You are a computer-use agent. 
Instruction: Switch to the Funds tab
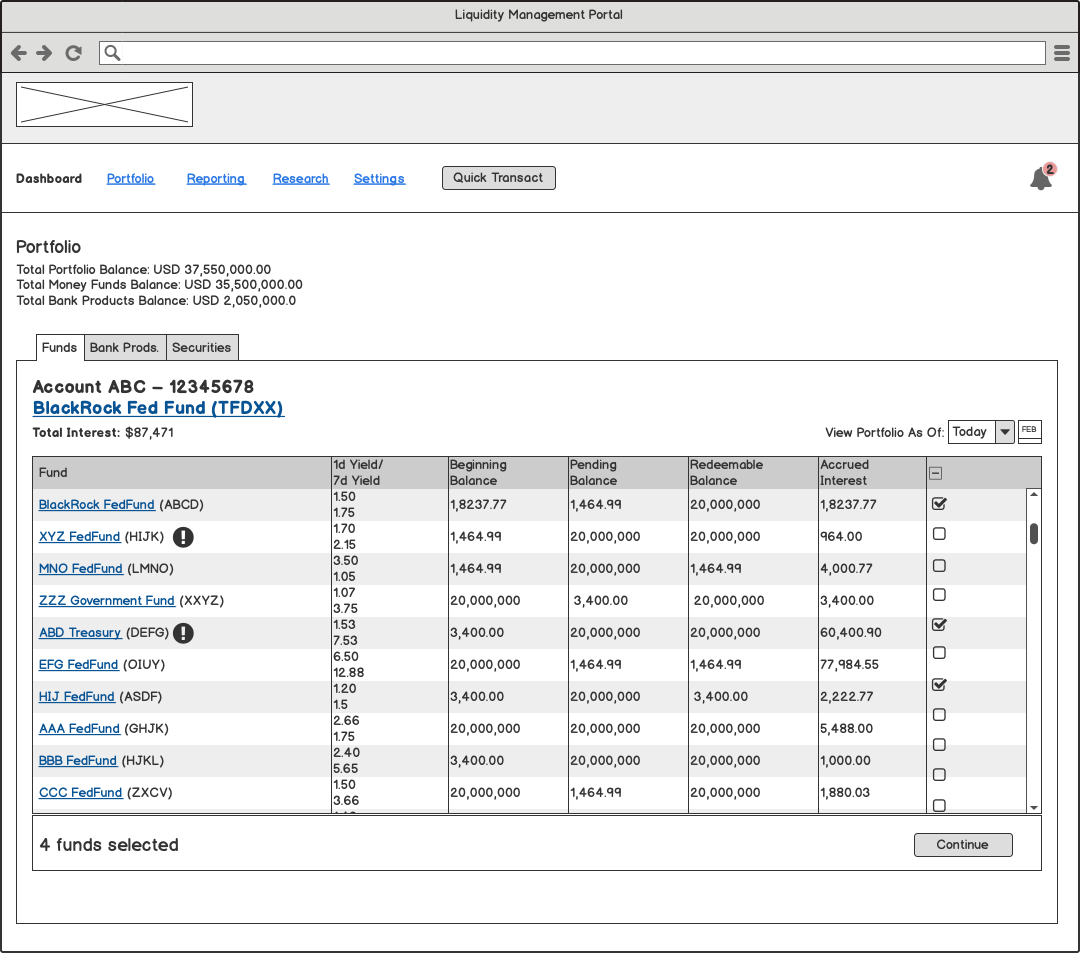[59, 347]
